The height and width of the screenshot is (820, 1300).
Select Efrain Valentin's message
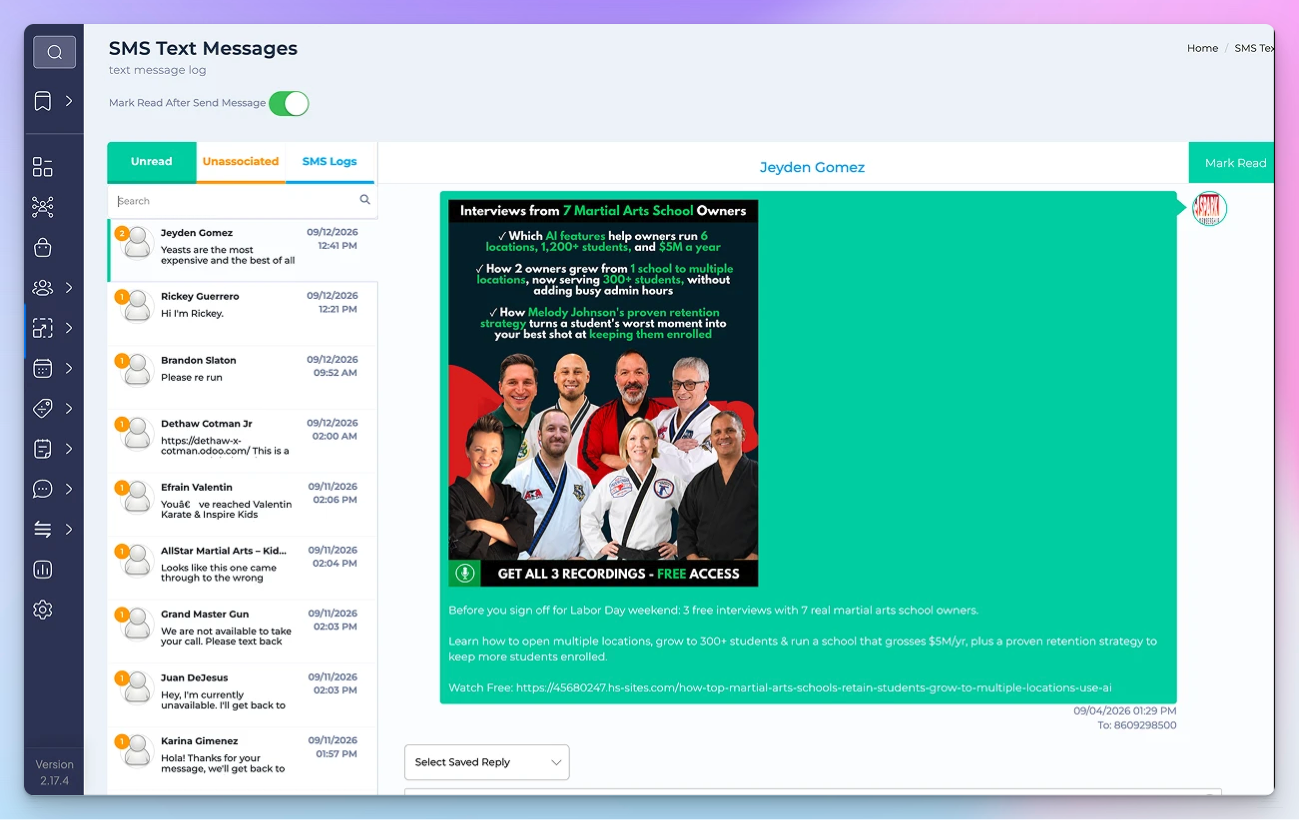(x=242, y=505)
